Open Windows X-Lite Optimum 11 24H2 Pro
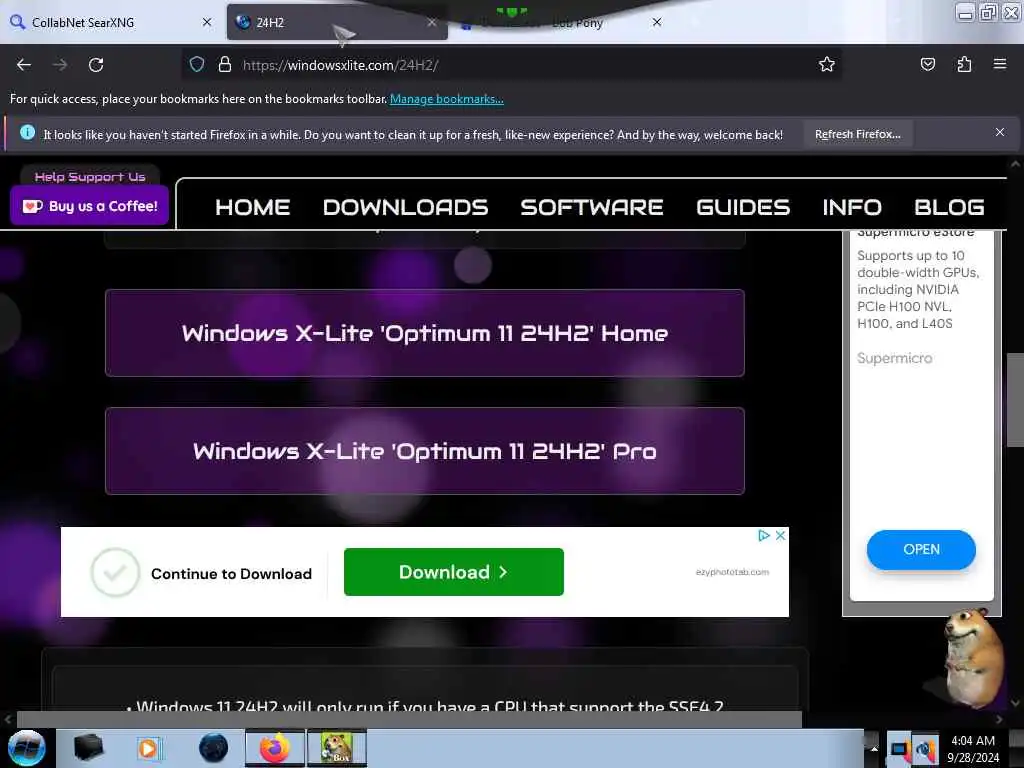The image size is (1024, 768). [424, 451]
